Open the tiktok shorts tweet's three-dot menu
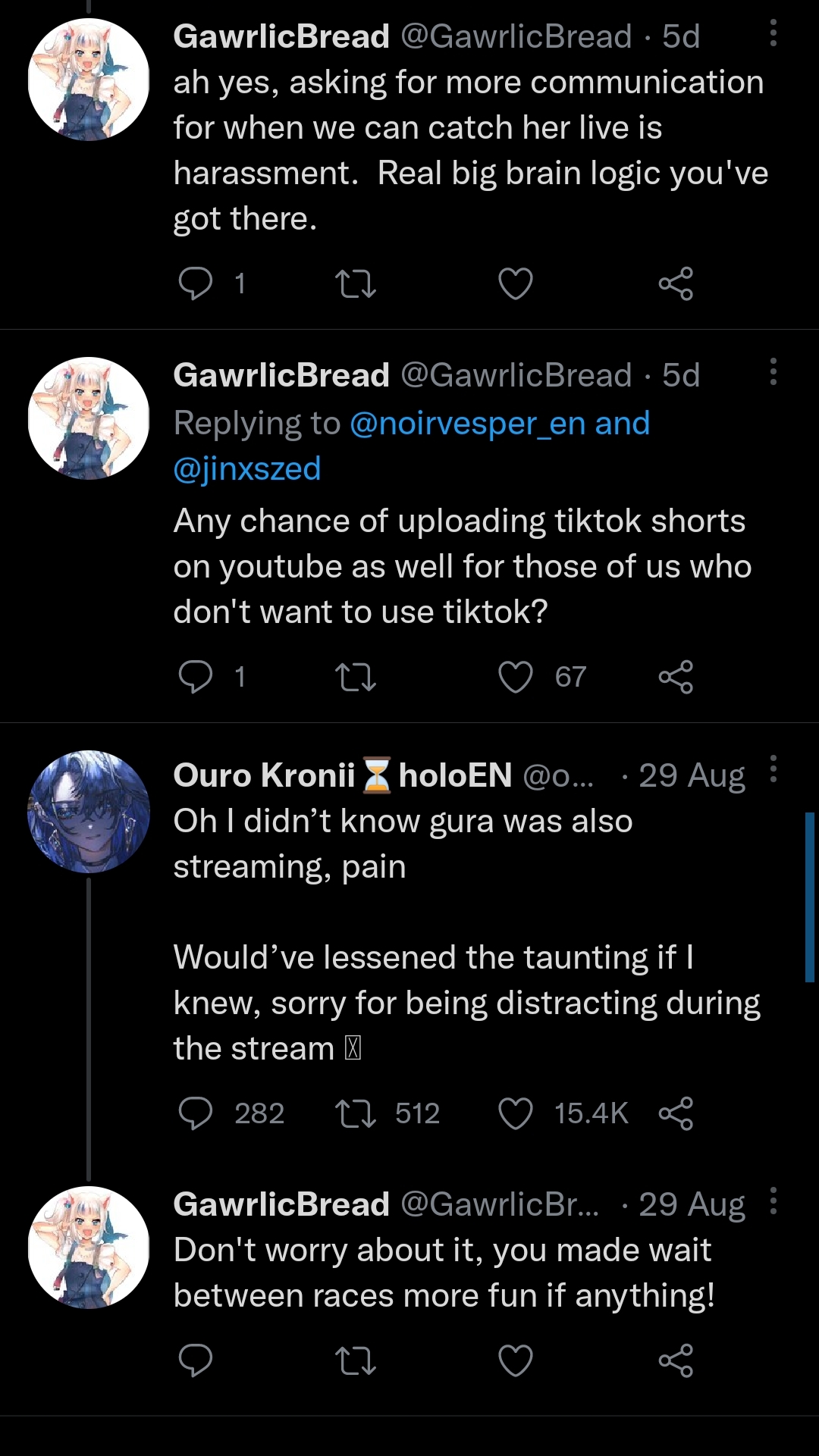 click(x=773, y=372)
